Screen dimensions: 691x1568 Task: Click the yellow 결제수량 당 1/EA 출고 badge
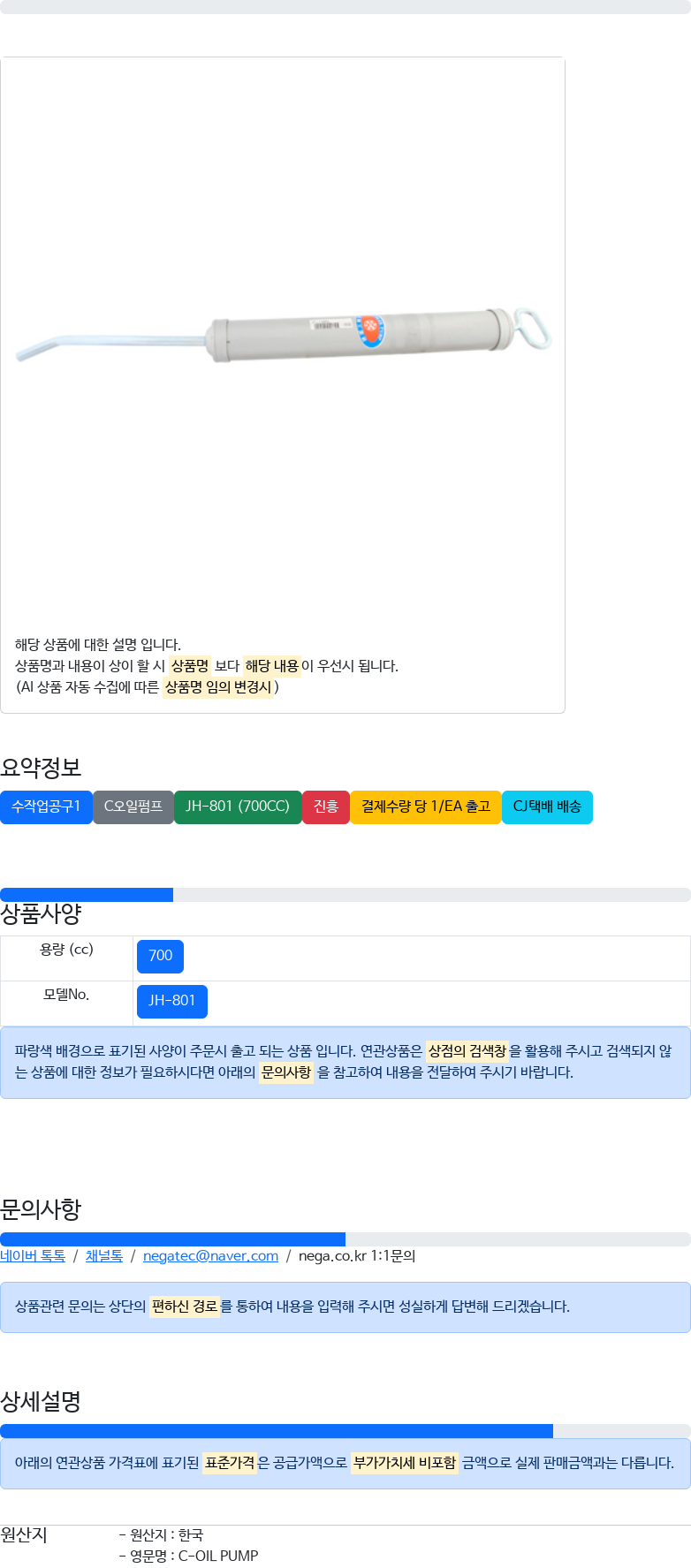tap(426, 807)
